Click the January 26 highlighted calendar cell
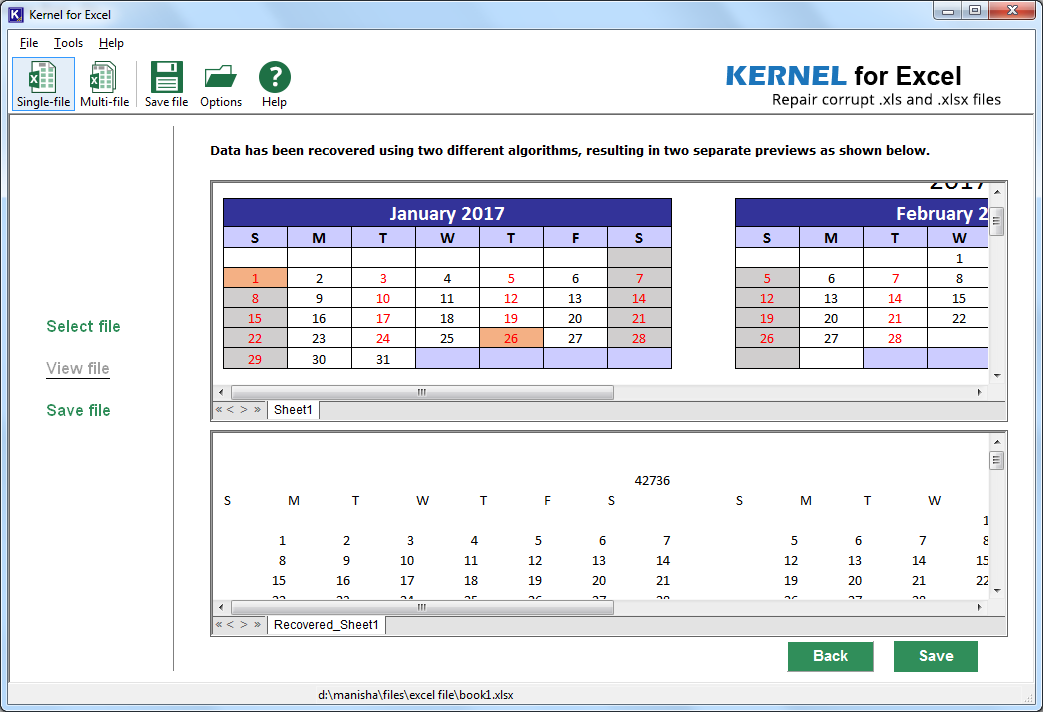 tap(511, 338)
